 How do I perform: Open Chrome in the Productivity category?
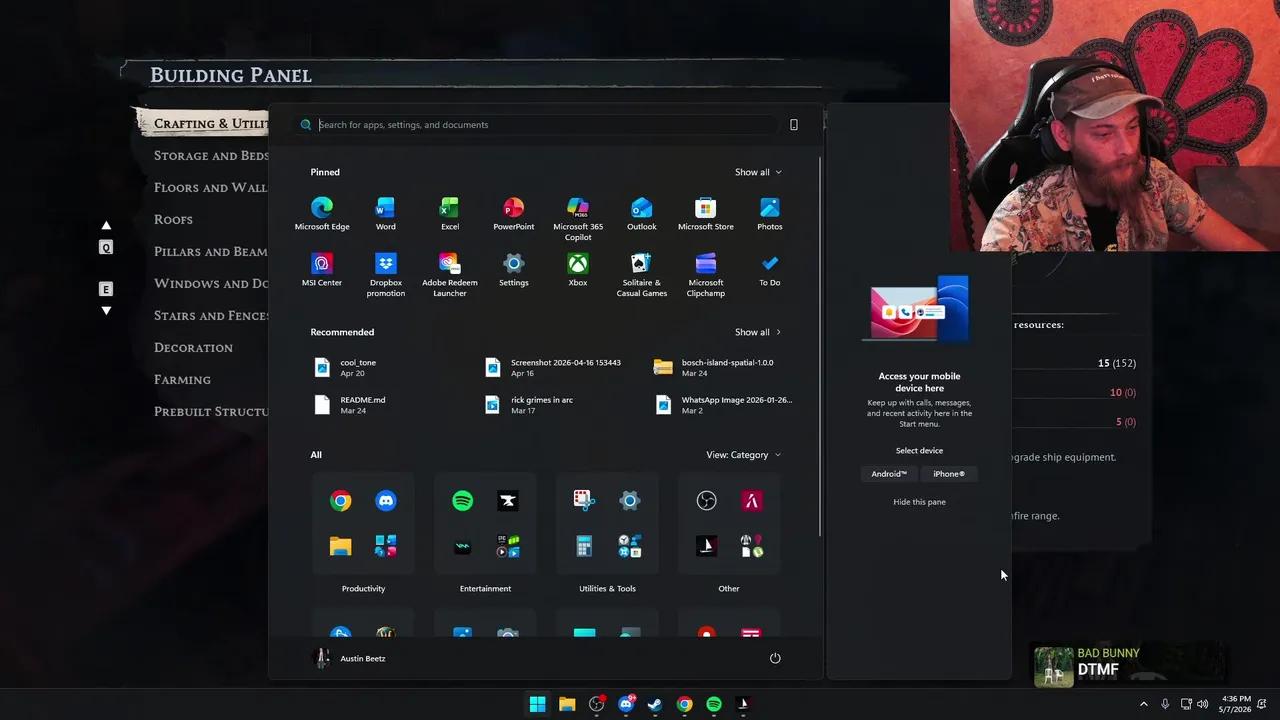tap(341, 501)
